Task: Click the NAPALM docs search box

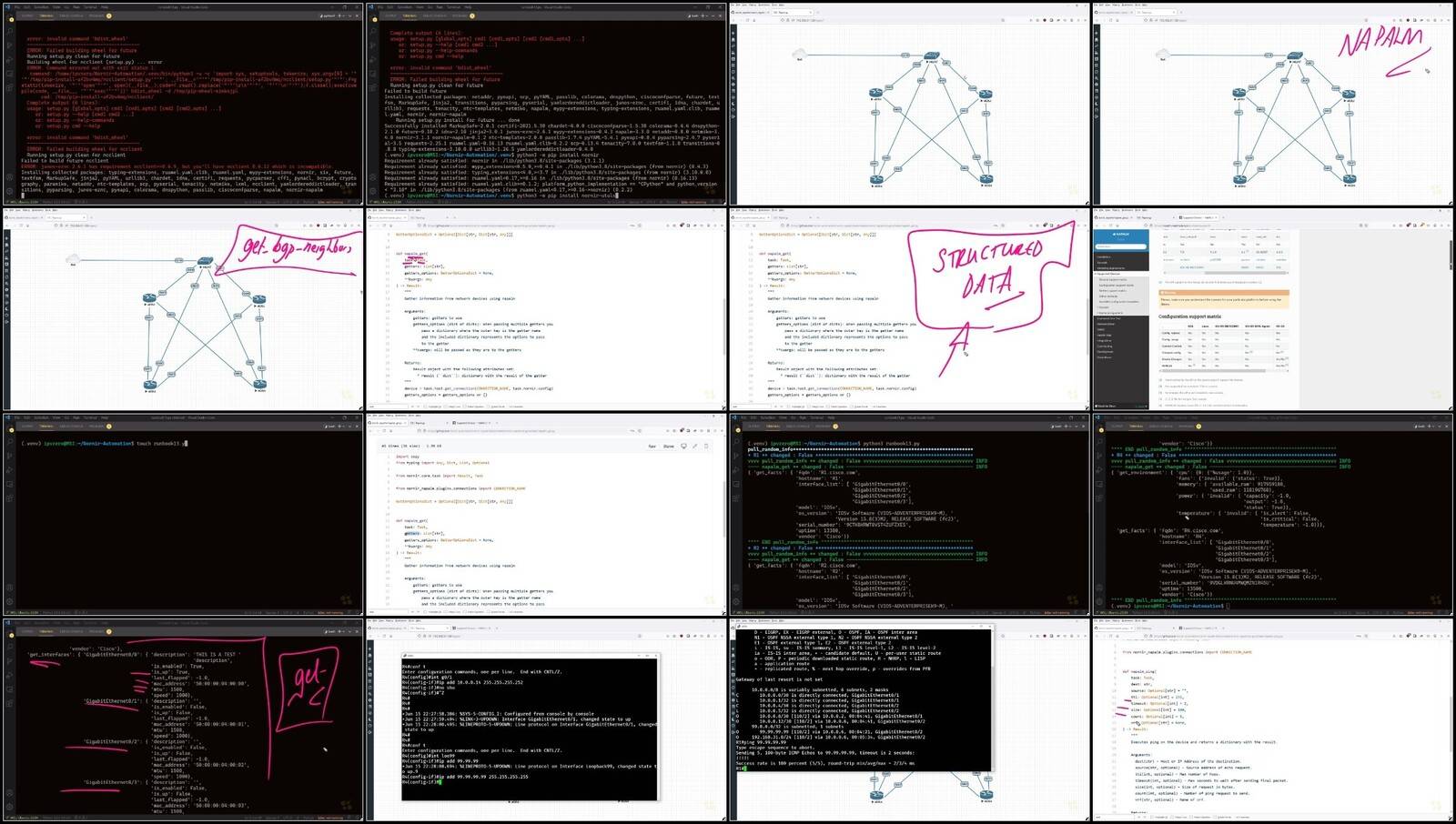Action: point(1121,246)
